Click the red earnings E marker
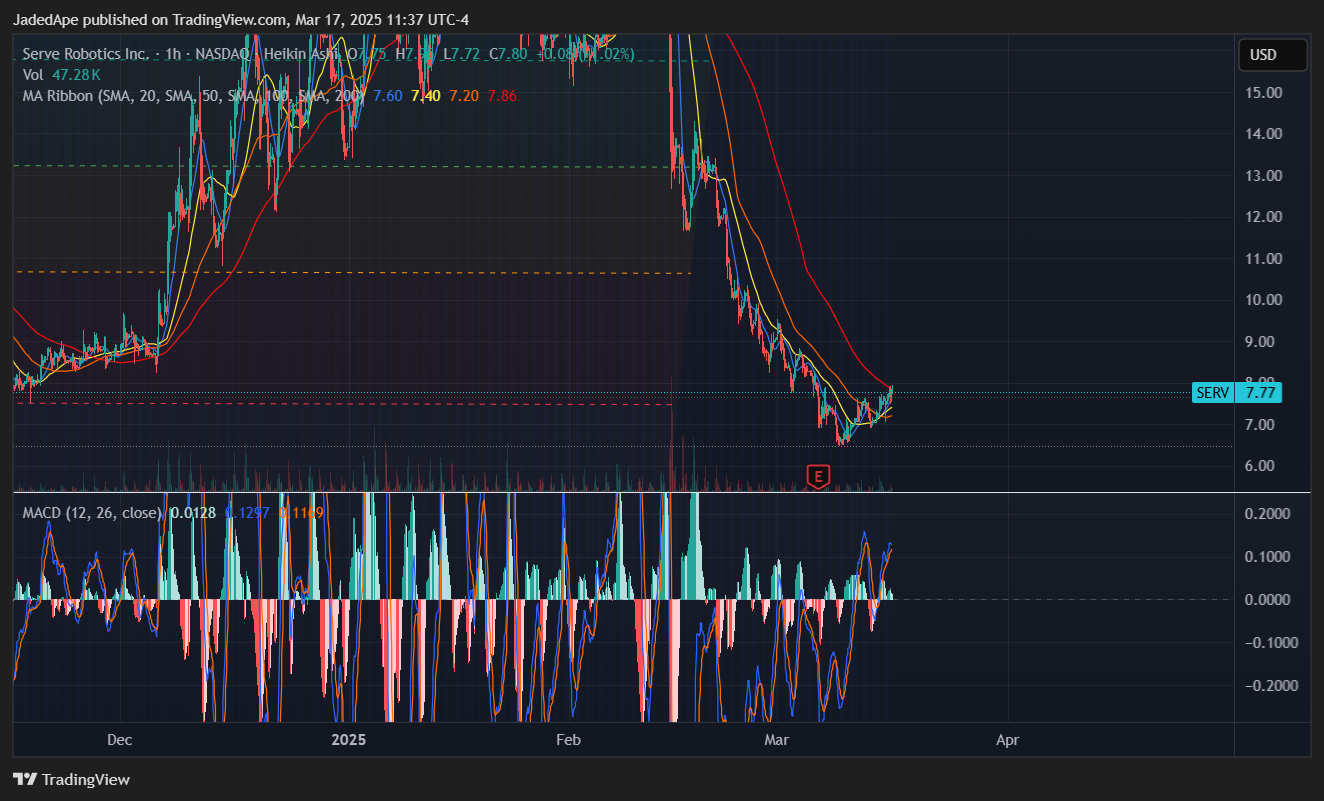The image size is (1324, 801). [x=818, y=477]
